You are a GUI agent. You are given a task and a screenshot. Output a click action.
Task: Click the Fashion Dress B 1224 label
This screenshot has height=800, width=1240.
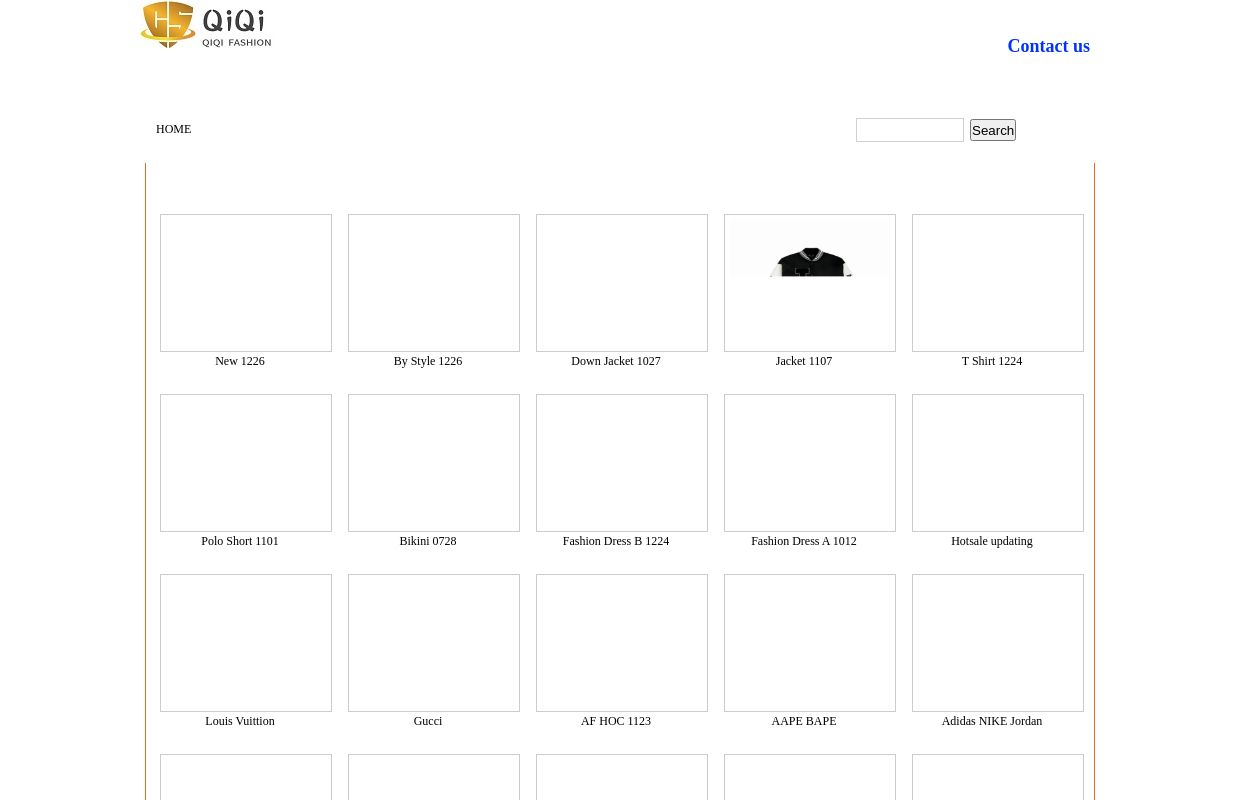click(x=616, y=541)
